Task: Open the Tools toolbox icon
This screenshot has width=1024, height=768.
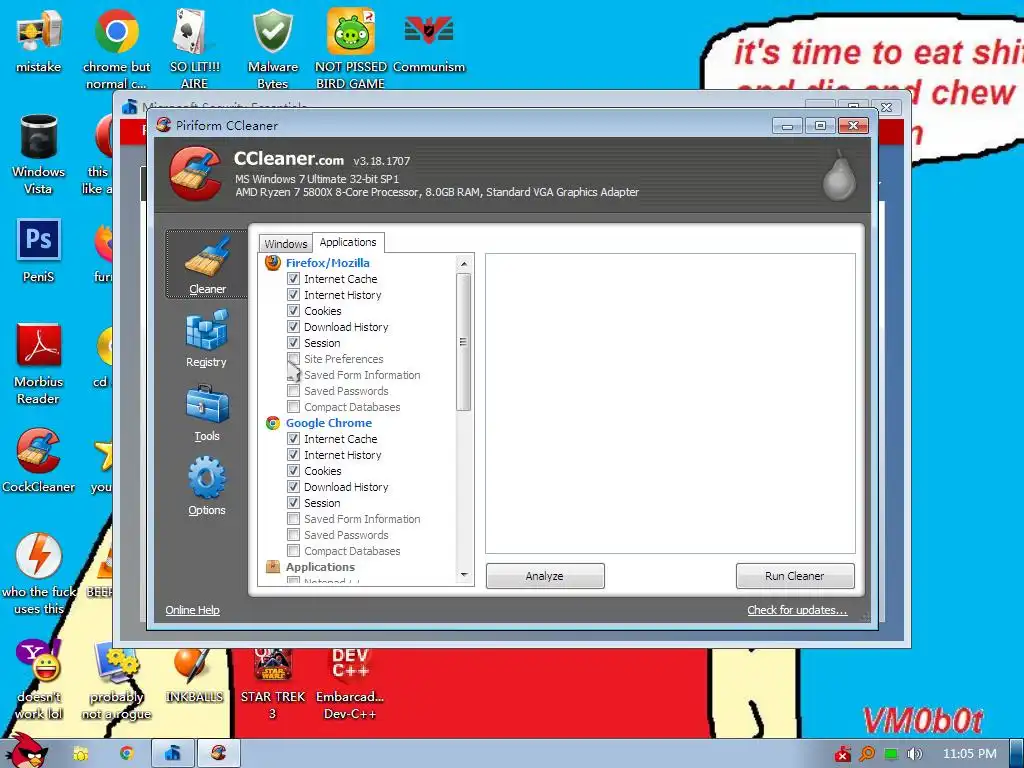Action: [207, 403]
